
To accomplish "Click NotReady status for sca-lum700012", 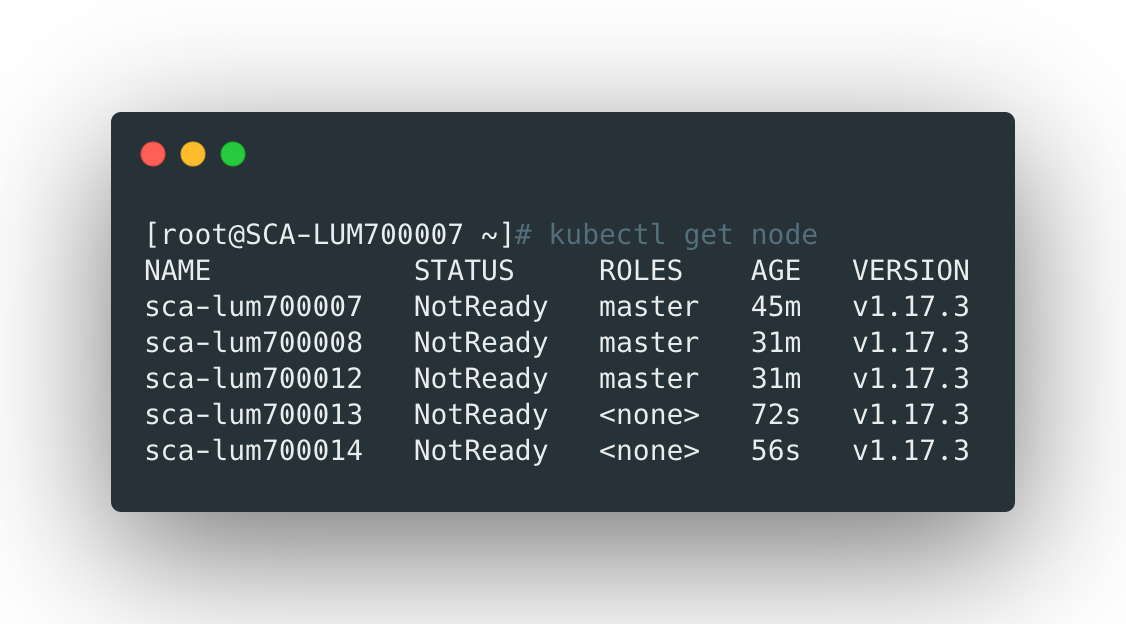I will click(x=481, y=379).
